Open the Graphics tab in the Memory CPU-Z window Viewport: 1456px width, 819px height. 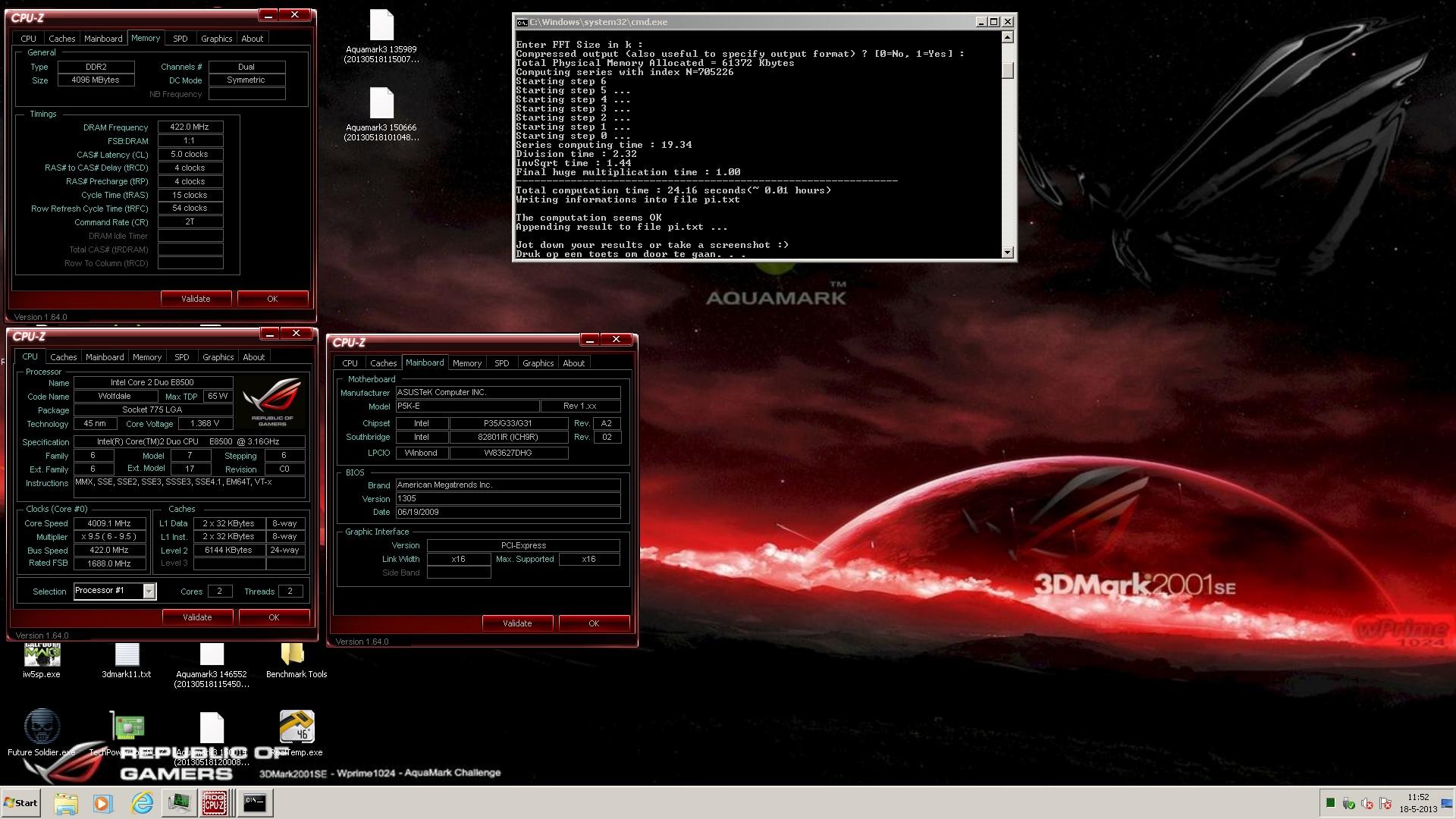pos(216,39)
